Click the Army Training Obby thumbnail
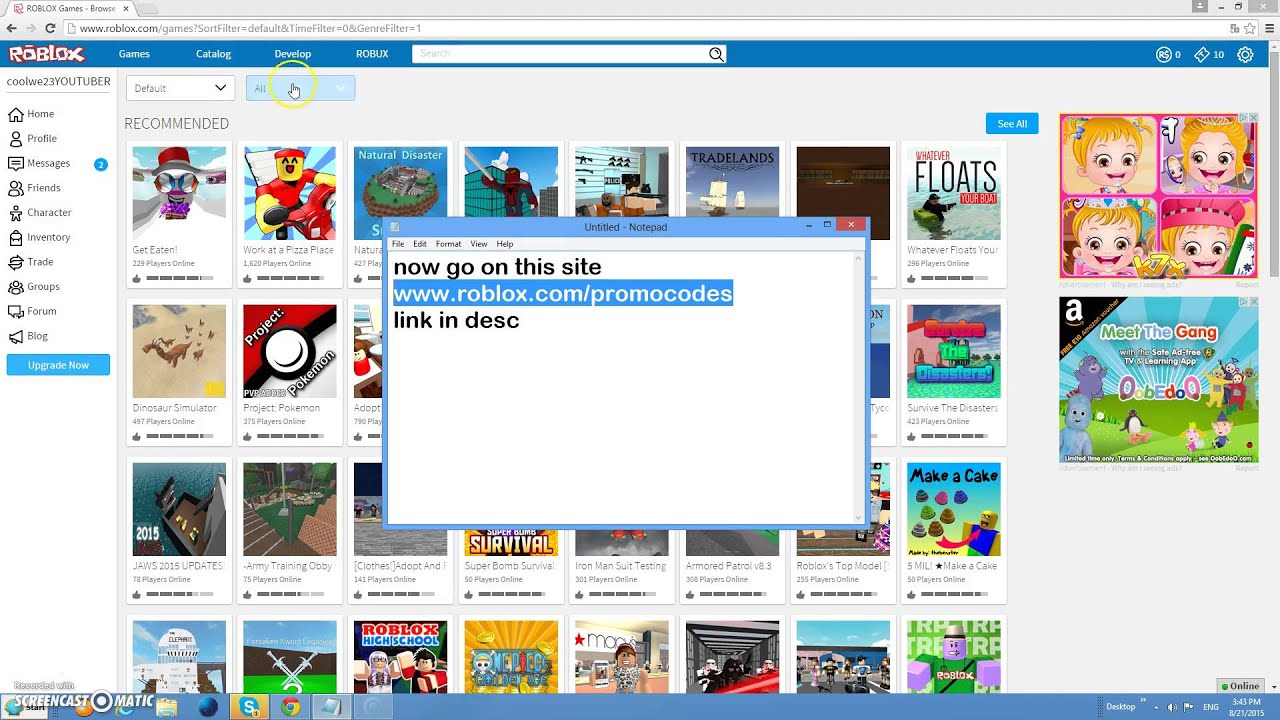 tap(290, 509)
